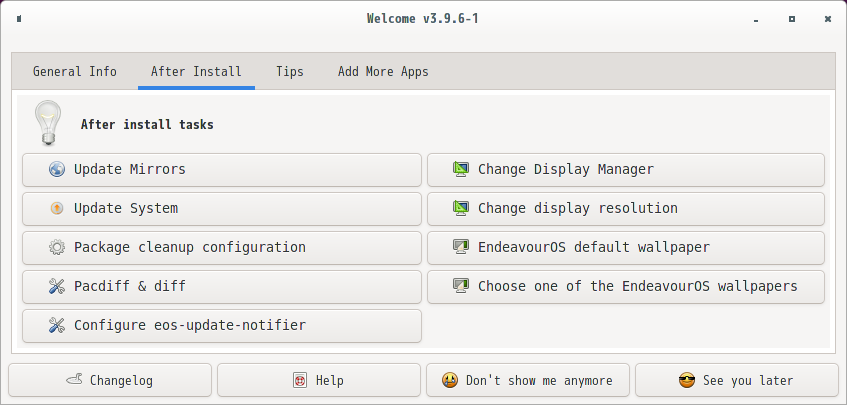Screen dimensions: 847x405
Task: Click the globe icon beside Update Mirrors
Action: coord(57,170)
